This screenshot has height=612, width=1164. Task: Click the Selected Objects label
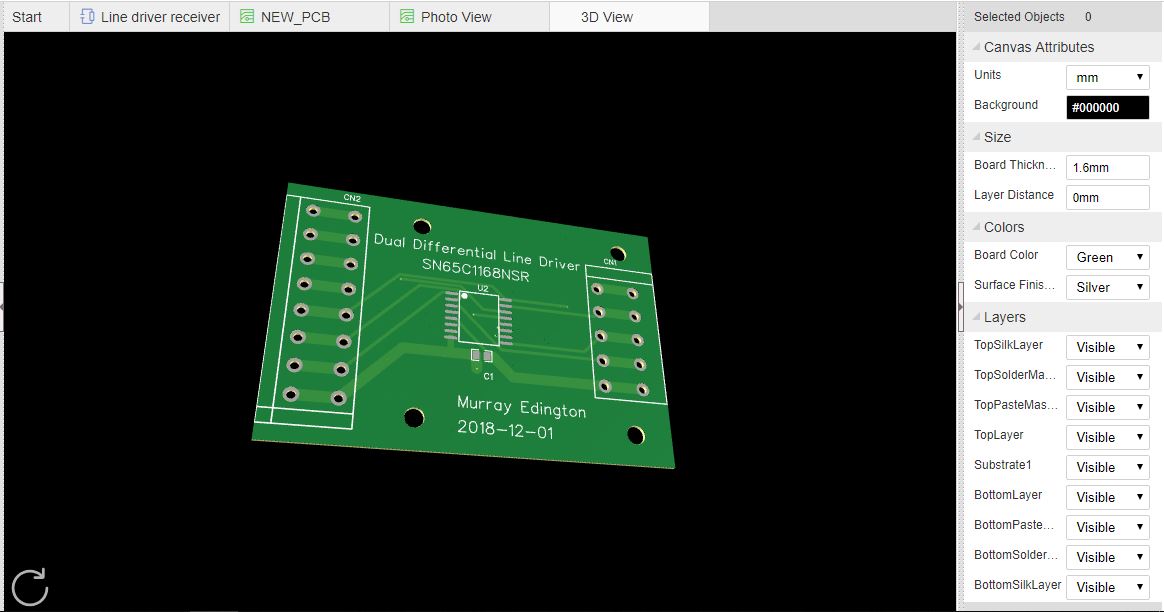(1018, 16)
